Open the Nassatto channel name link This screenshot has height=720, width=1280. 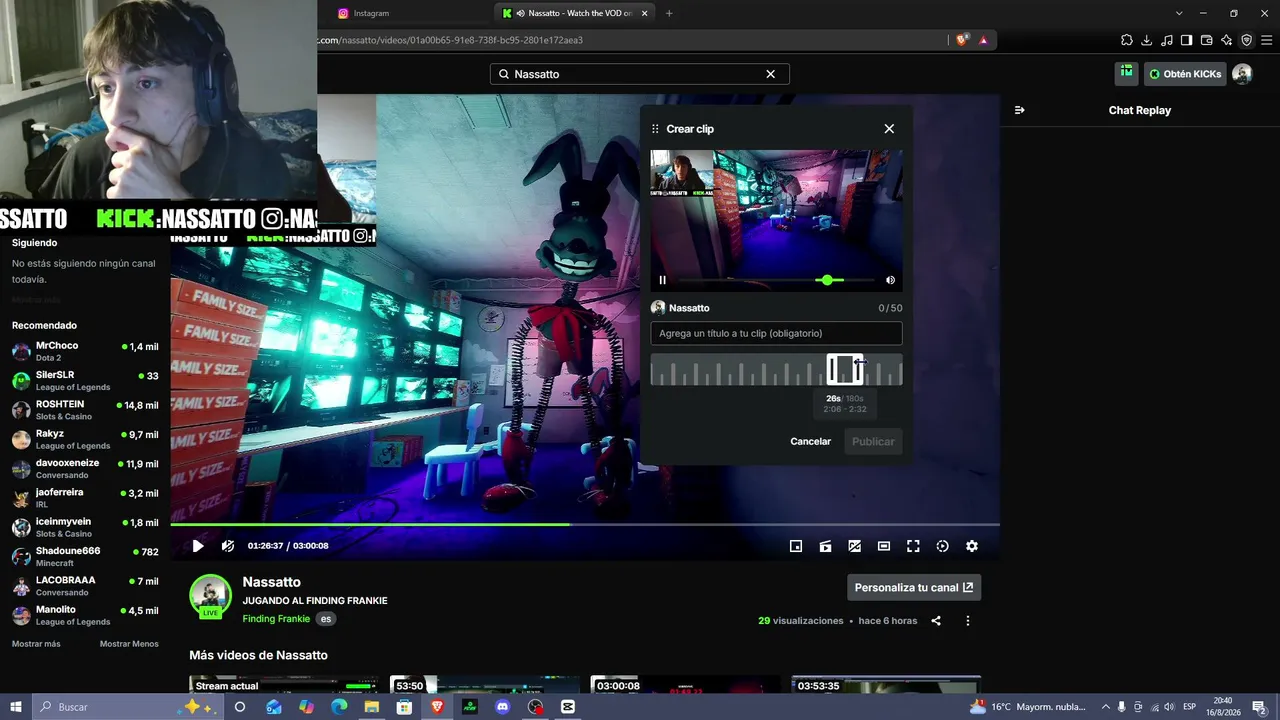pyautogui.click(x=272, y=582)
